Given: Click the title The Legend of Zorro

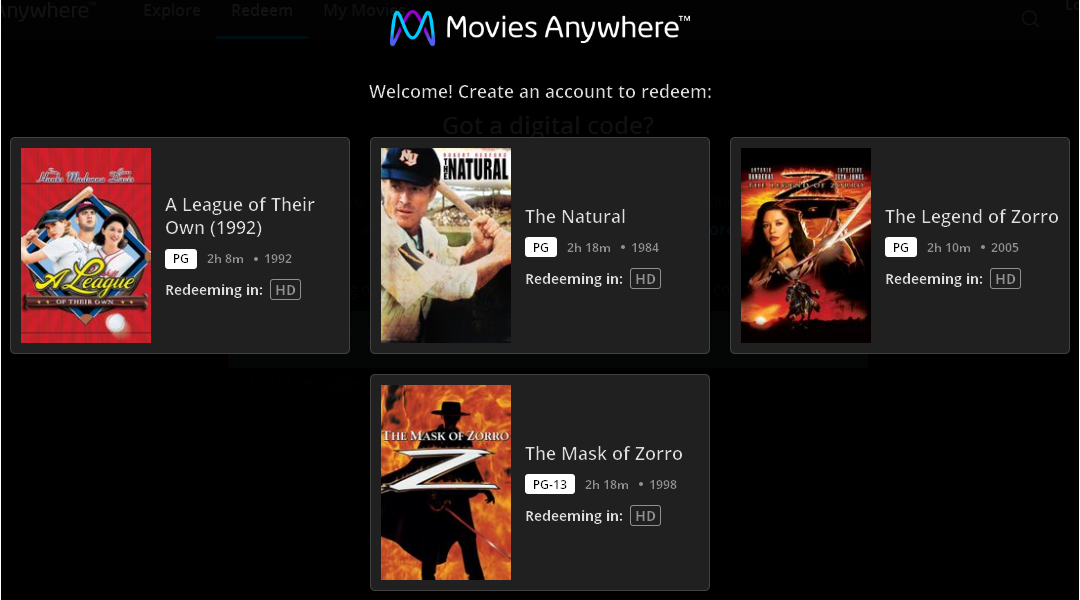Looking at the screenshot, I should coord(972,216).
